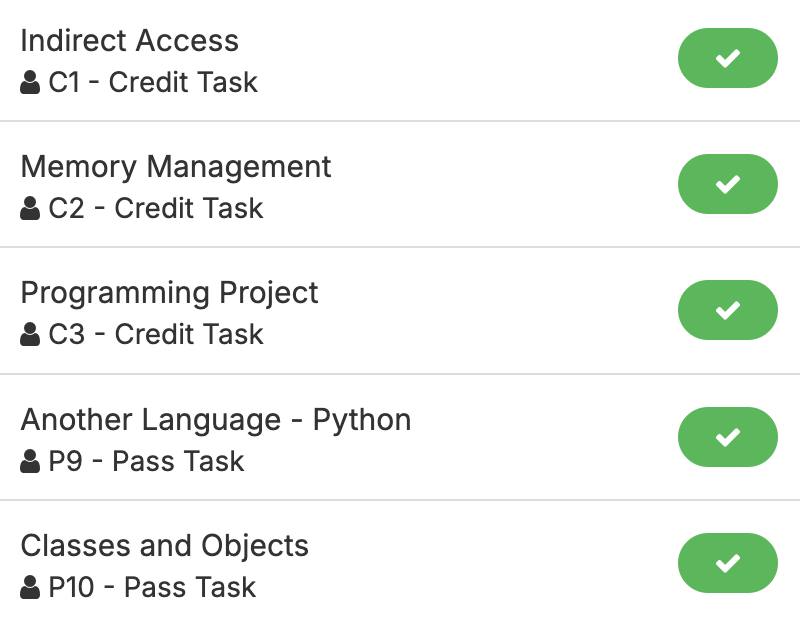Click the P10 - Pass Task label
This screenshot has height=624, width=800.
[x=152, y=587]
